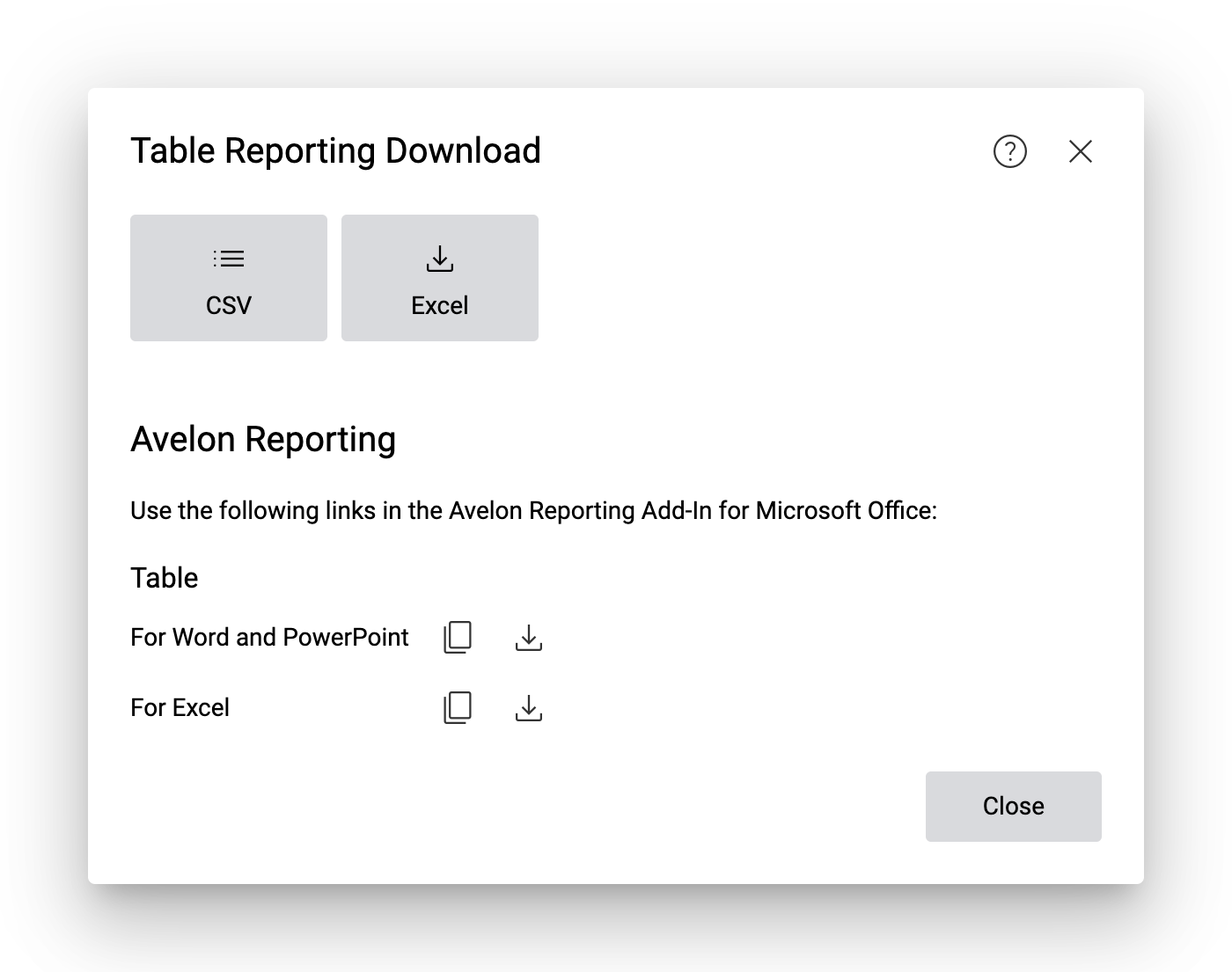Click the download arrow icon above Excel
The height and width of the screenshot is (972, 1232).
[440, 259]
